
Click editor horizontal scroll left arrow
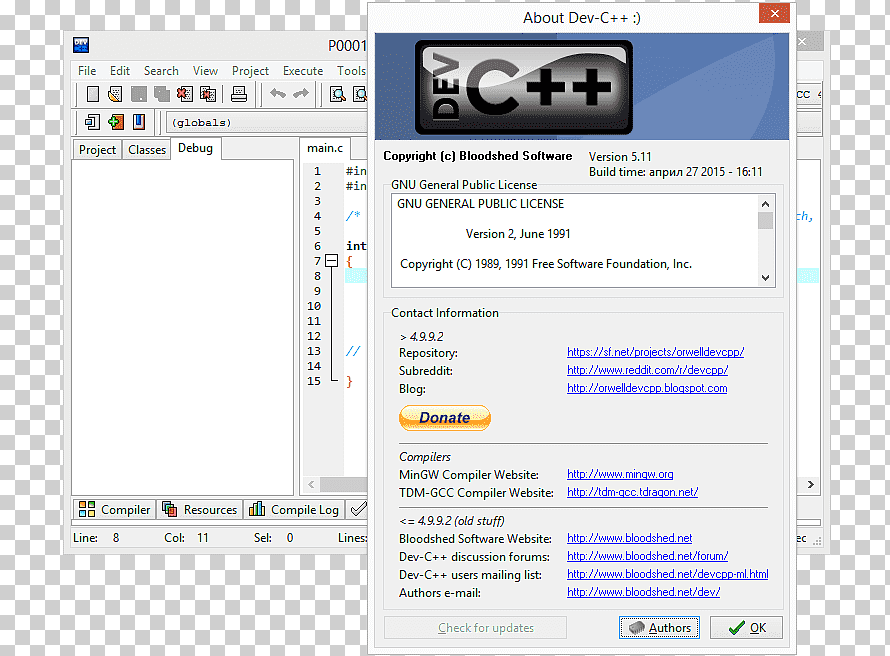click(x=311, y=484)
